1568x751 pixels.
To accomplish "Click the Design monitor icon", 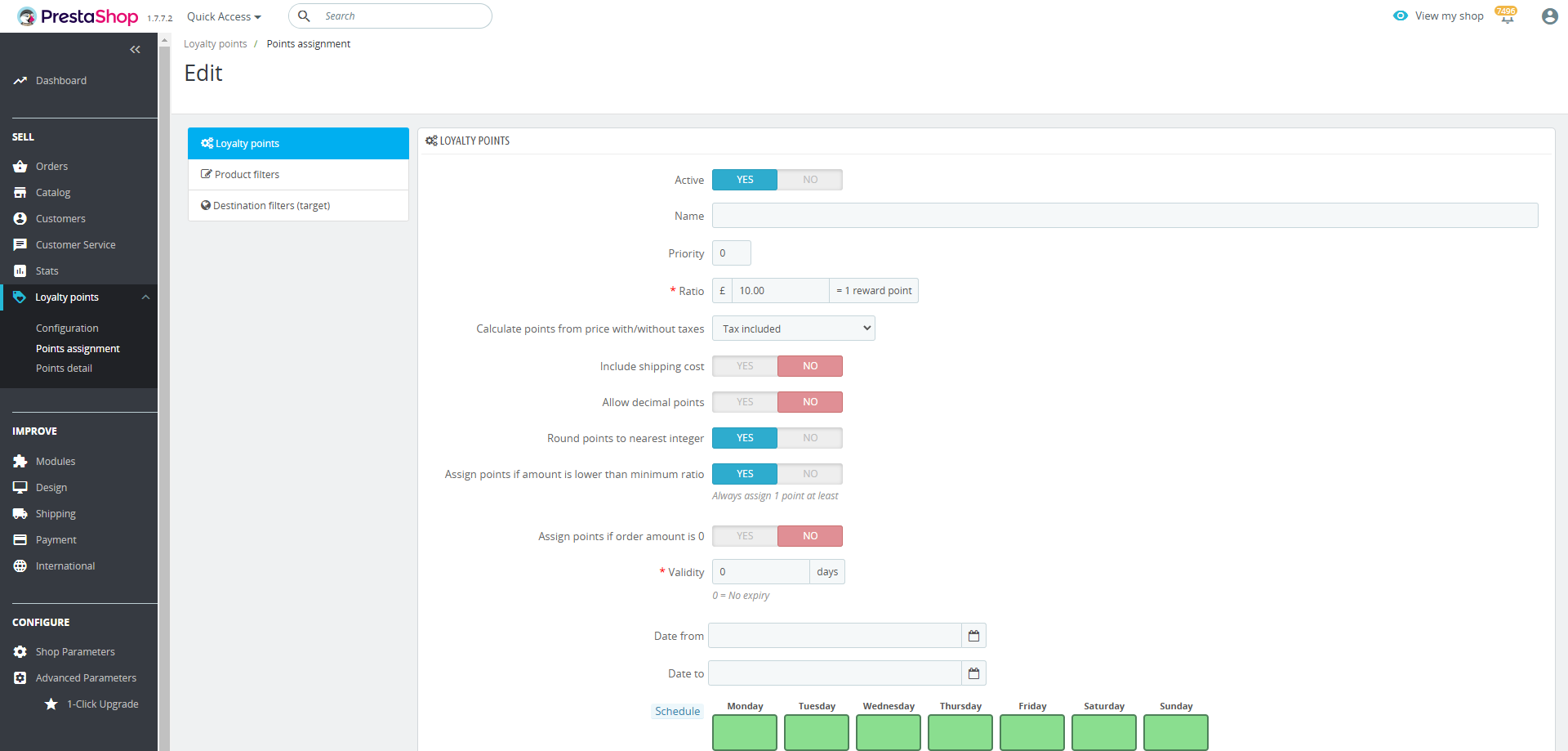I will [20, 488].
